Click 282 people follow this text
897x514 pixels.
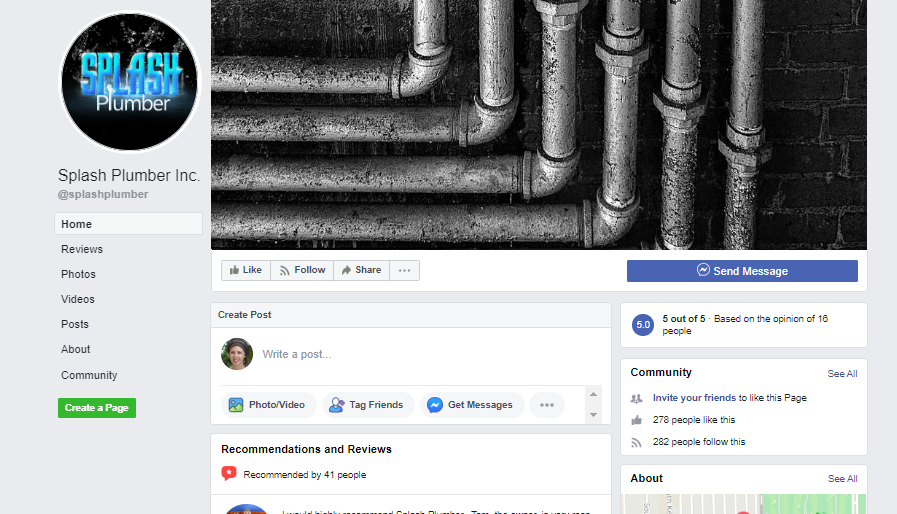699,442
